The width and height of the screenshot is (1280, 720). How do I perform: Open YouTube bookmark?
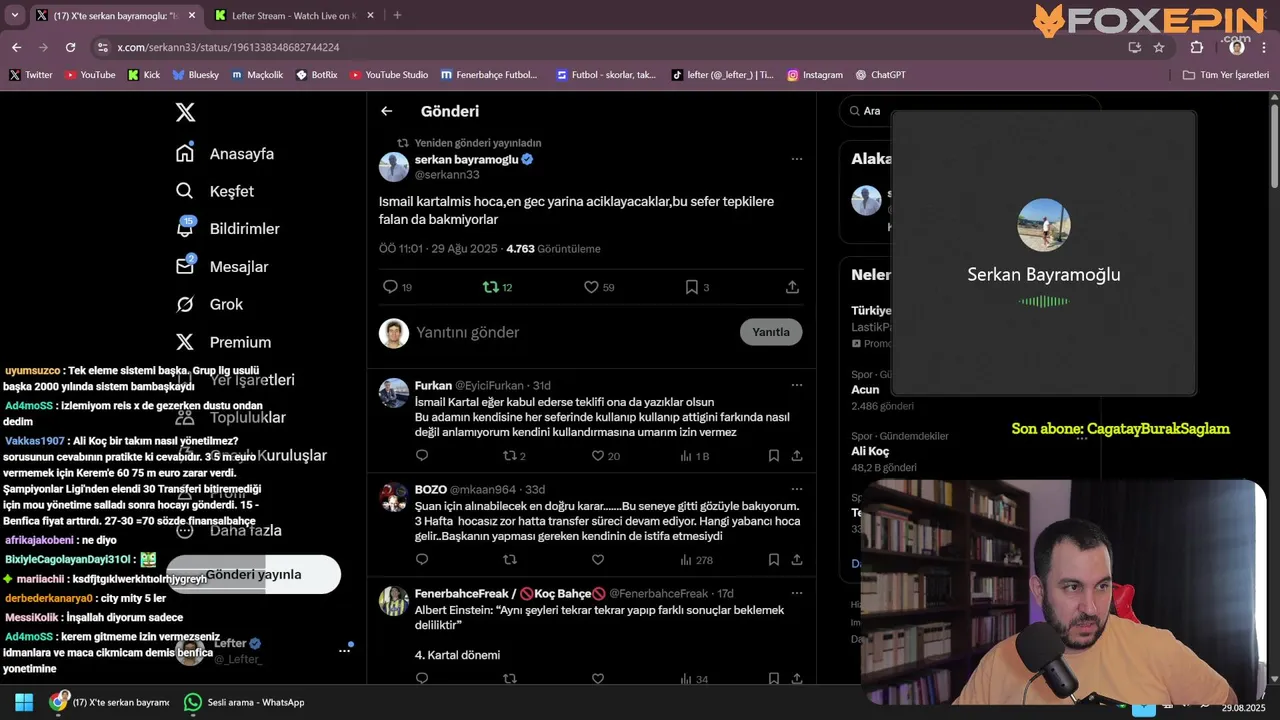[x=90, y=75]
